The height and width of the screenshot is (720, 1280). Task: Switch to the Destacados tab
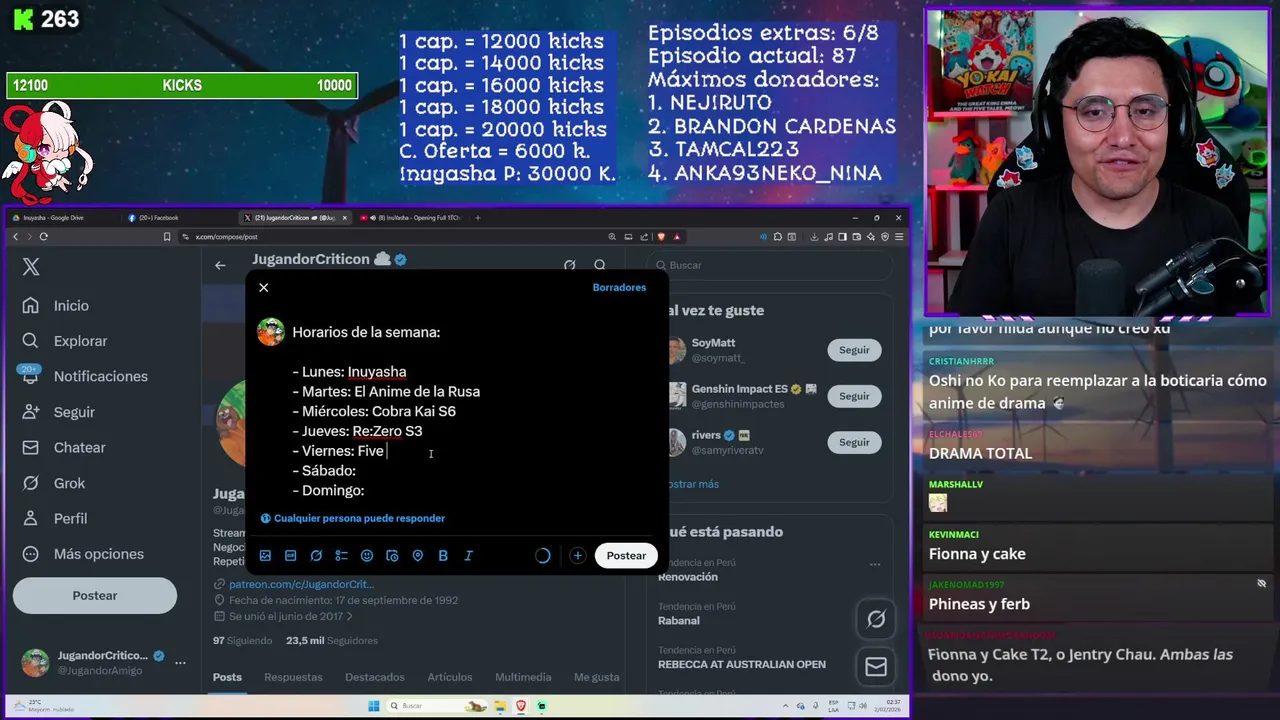(375, 677)
